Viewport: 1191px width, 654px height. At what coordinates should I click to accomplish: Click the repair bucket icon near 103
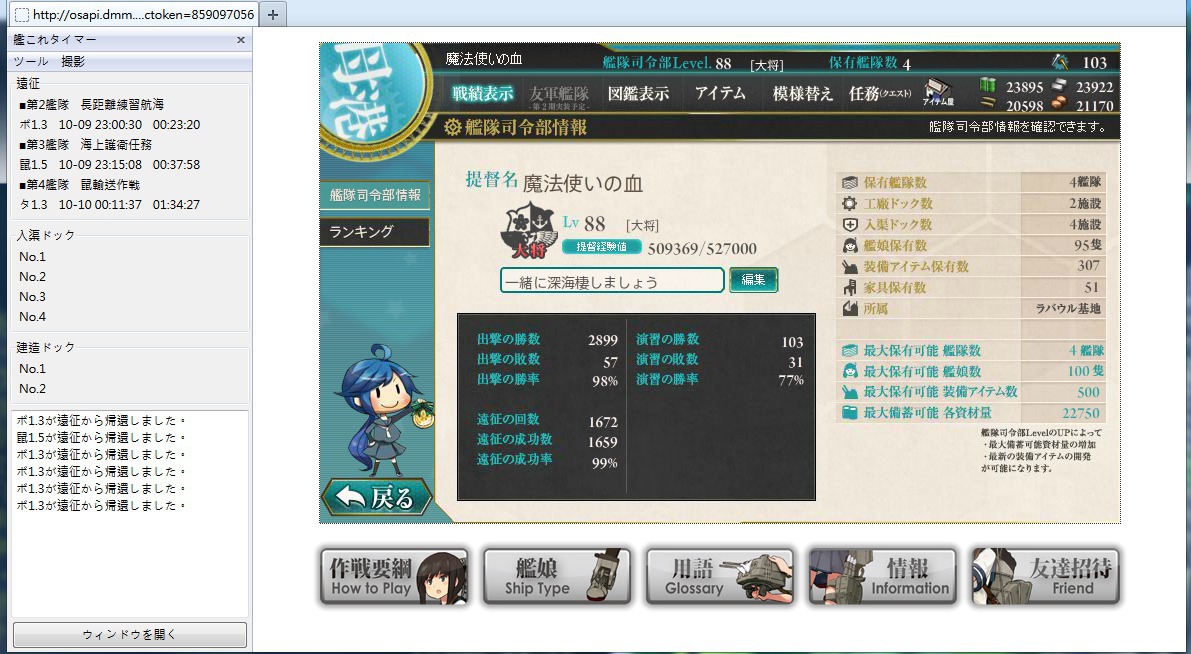tap(1060, 62)
